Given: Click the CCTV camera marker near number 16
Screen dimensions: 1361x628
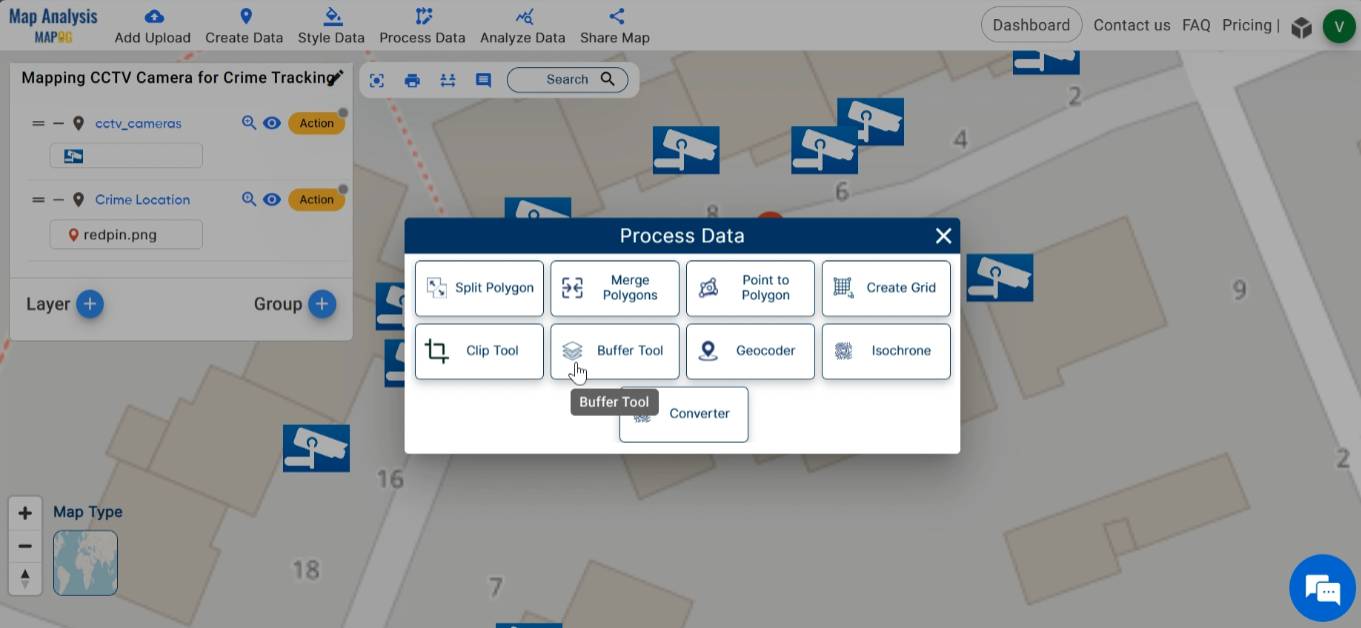Looking at the screenshot, I should [316, 448].
